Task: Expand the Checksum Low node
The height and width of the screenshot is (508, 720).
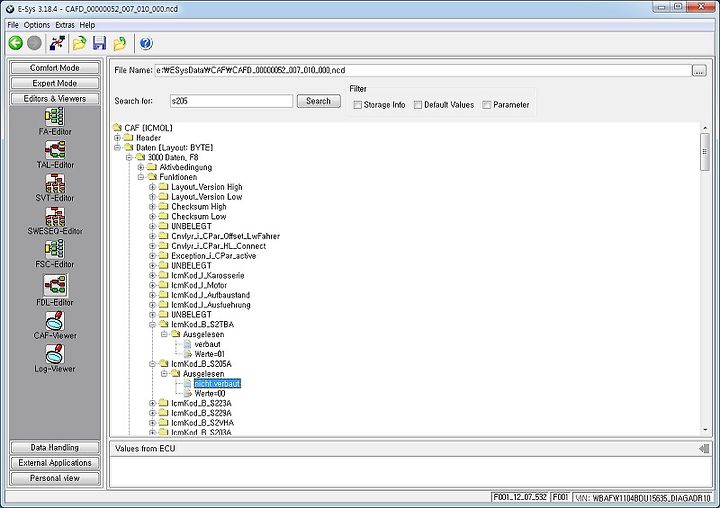Action: pos(152,216)
